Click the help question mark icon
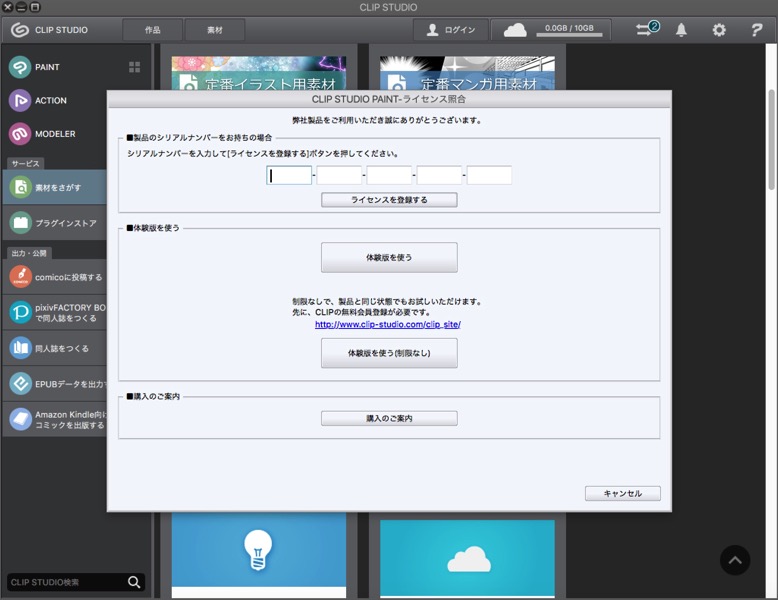Image resolution: width=778 pixels, height=600 pixels. point(756,30)
